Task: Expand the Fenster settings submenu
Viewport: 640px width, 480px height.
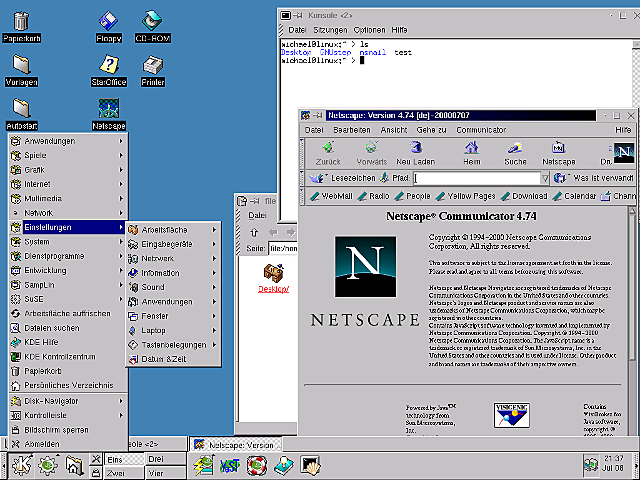Action: pos(173,316)
